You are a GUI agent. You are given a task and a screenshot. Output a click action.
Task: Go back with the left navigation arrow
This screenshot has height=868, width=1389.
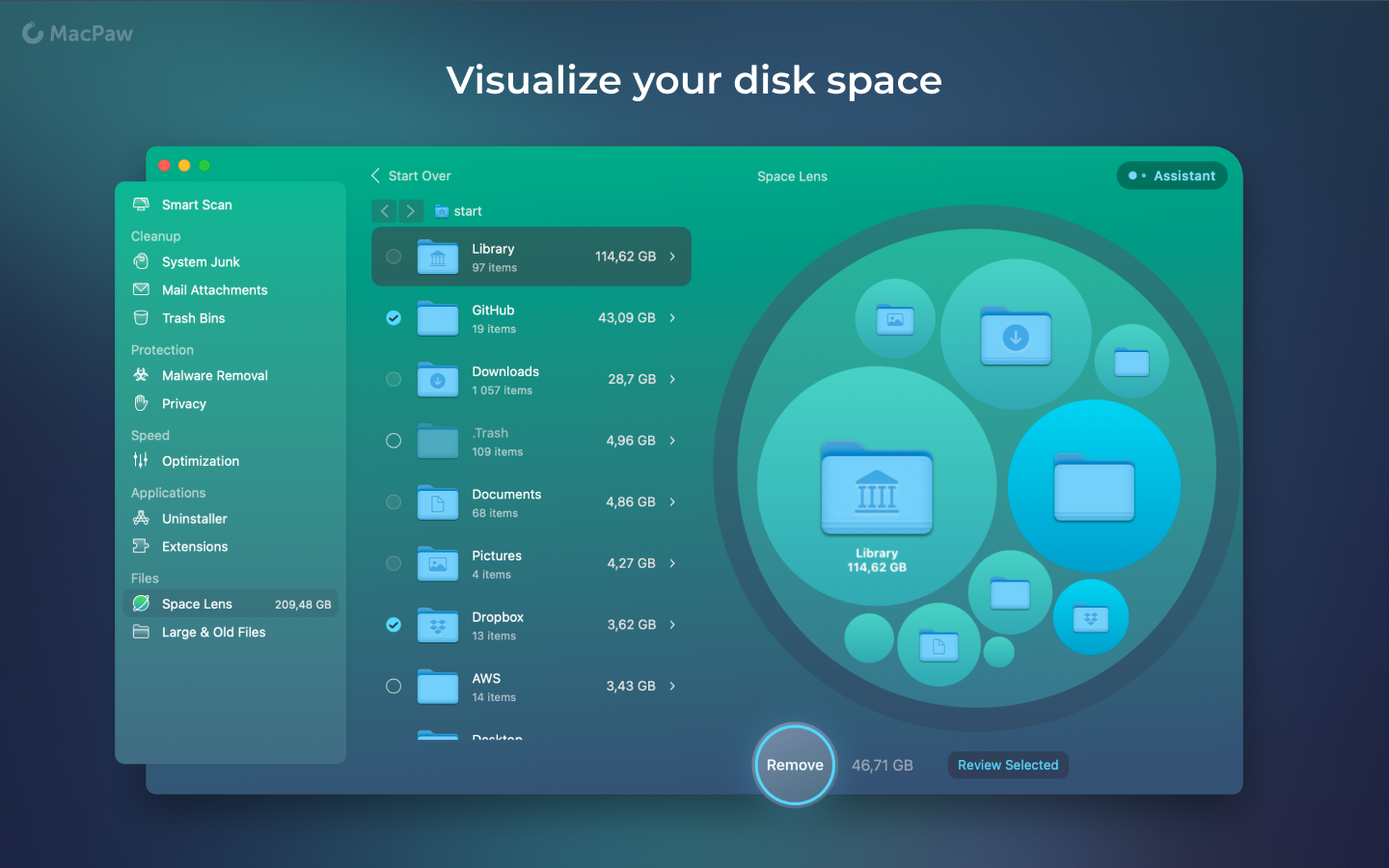(384, 211)
